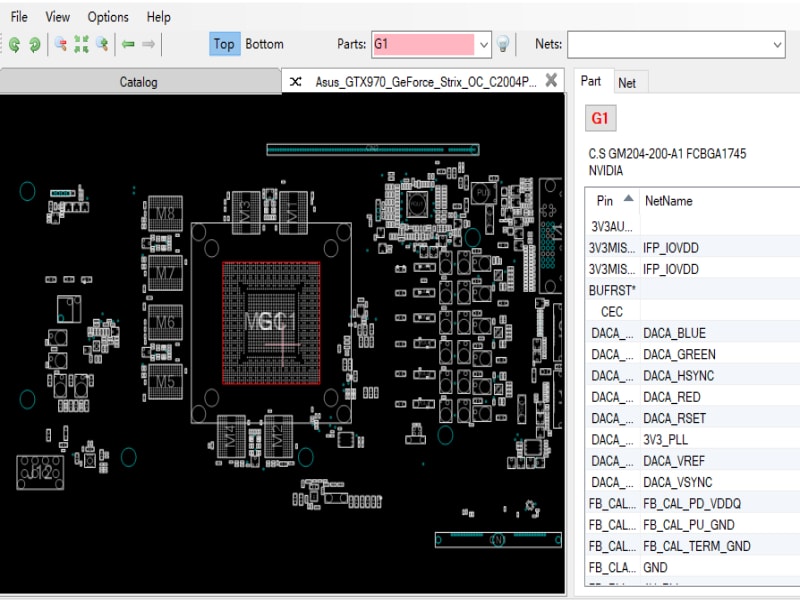The height and width of the screenshot is (600, 800).
Task: Click the Pin sort arrow indicator
Action: 629,198
